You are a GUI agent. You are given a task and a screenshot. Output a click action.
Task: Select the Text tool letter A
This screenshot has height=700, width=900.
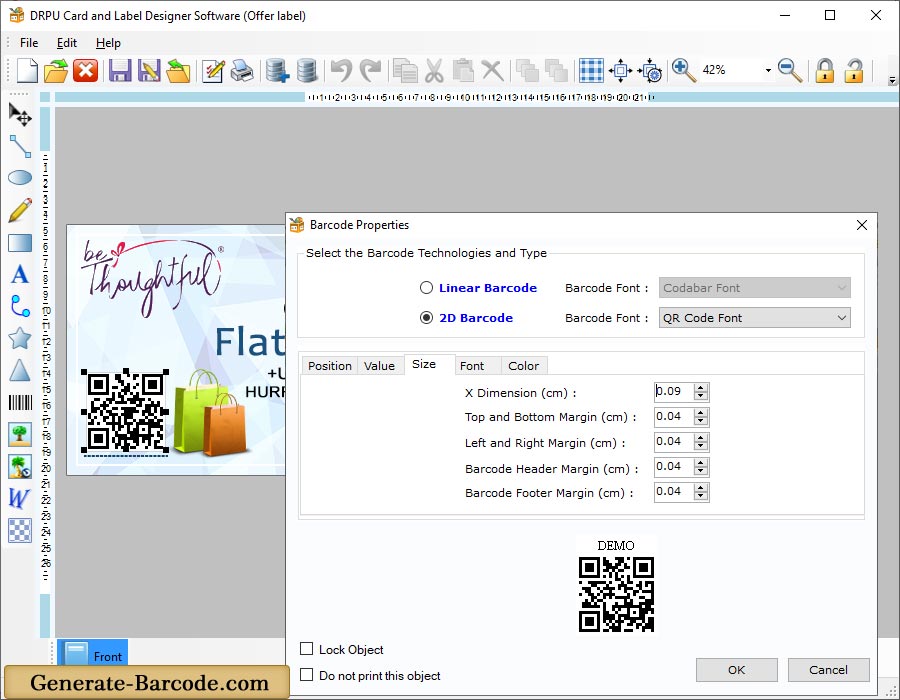(20, 274)
